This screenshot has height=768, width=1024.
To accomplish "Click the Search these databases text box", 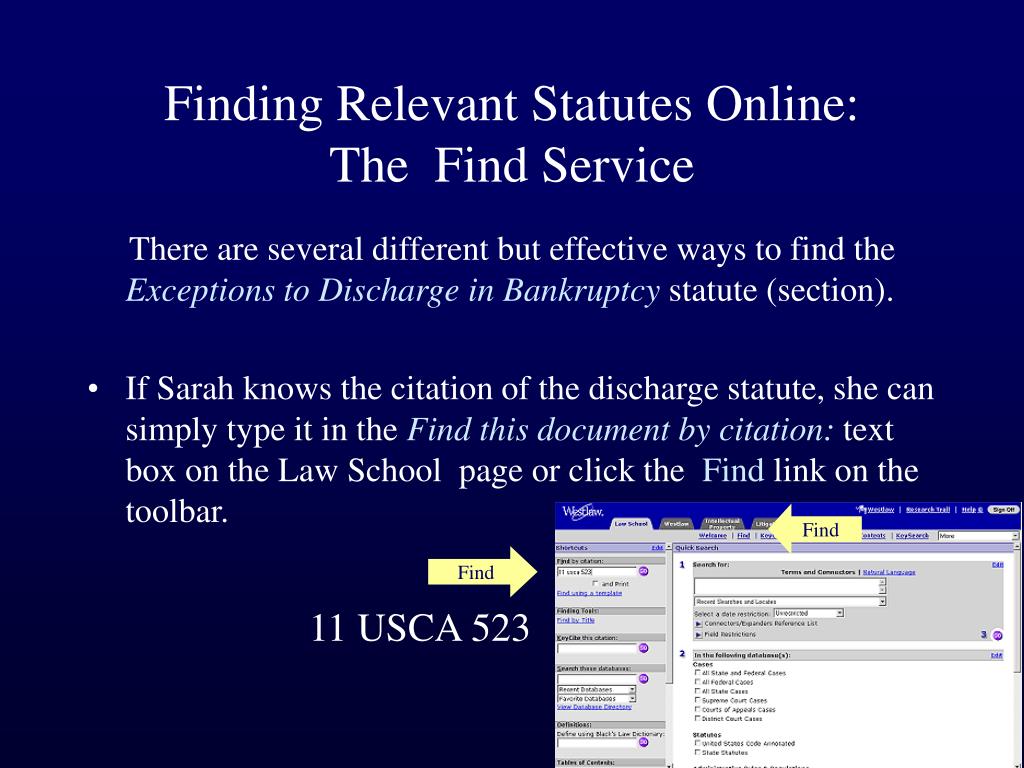I will tap(596, 679).
